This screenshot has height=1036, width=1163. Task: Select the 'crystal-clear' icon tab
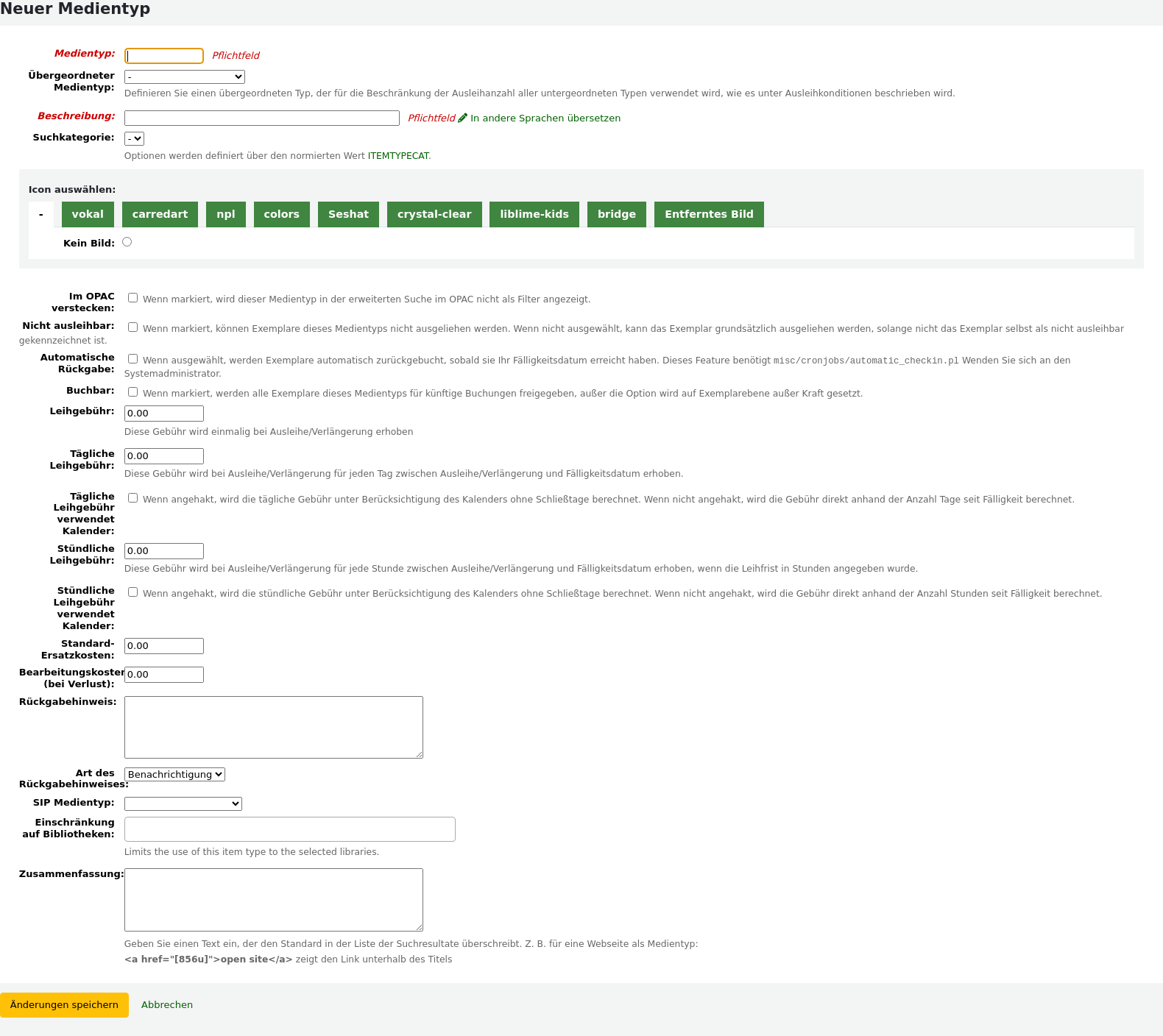pos(434,214)
